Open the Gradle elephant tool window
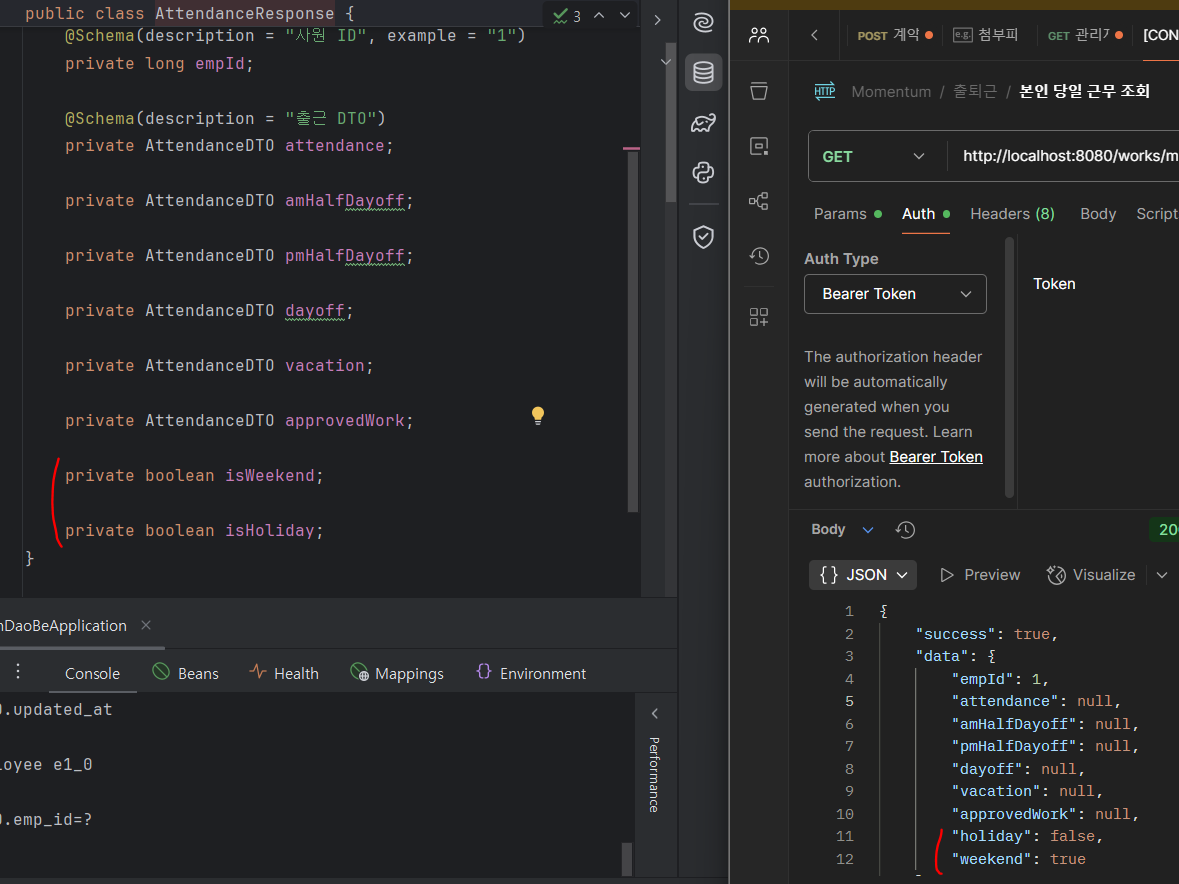The width and height of the screenshot is (1179, 884). (703, 123)
